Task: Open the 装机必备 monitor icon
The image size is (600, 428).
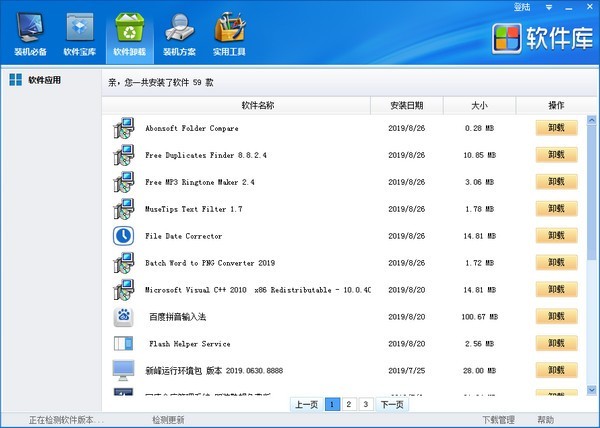Action: tap(30, 28)
